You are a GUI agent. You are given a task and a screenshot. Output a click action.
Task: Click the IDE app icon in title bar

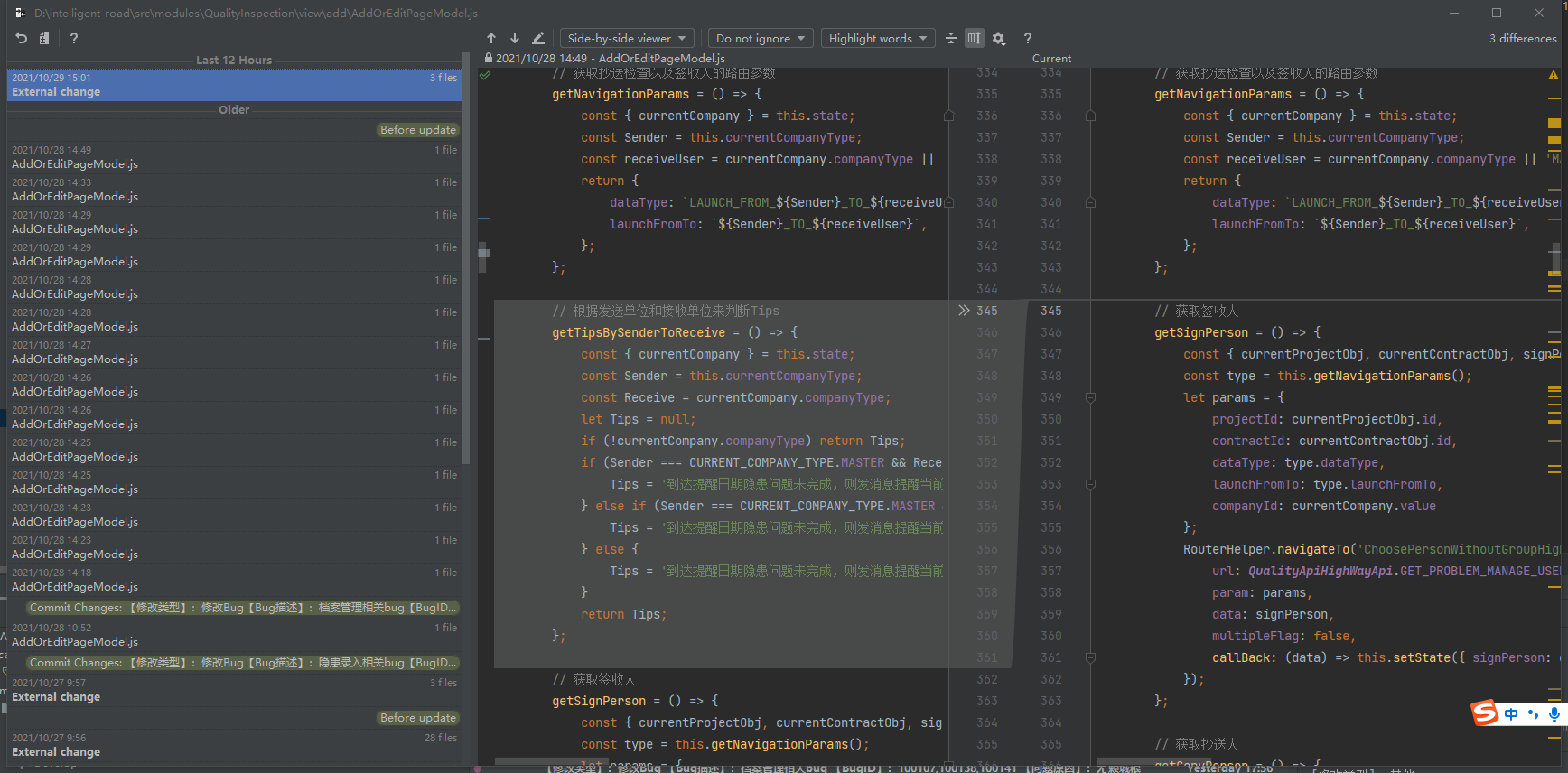click(x=20, y=13)
